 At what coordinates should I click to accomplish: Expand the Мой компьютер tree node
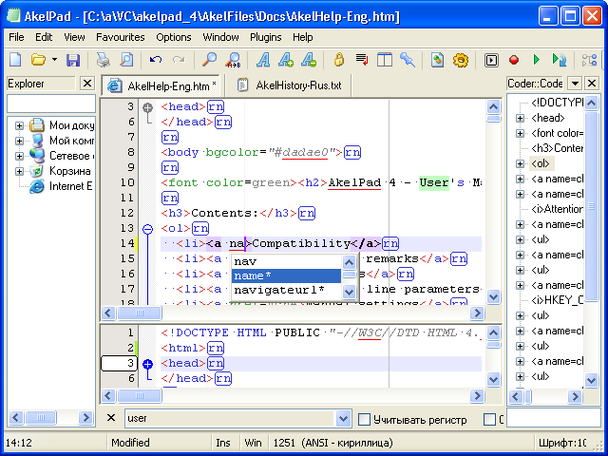pos(19,141)
